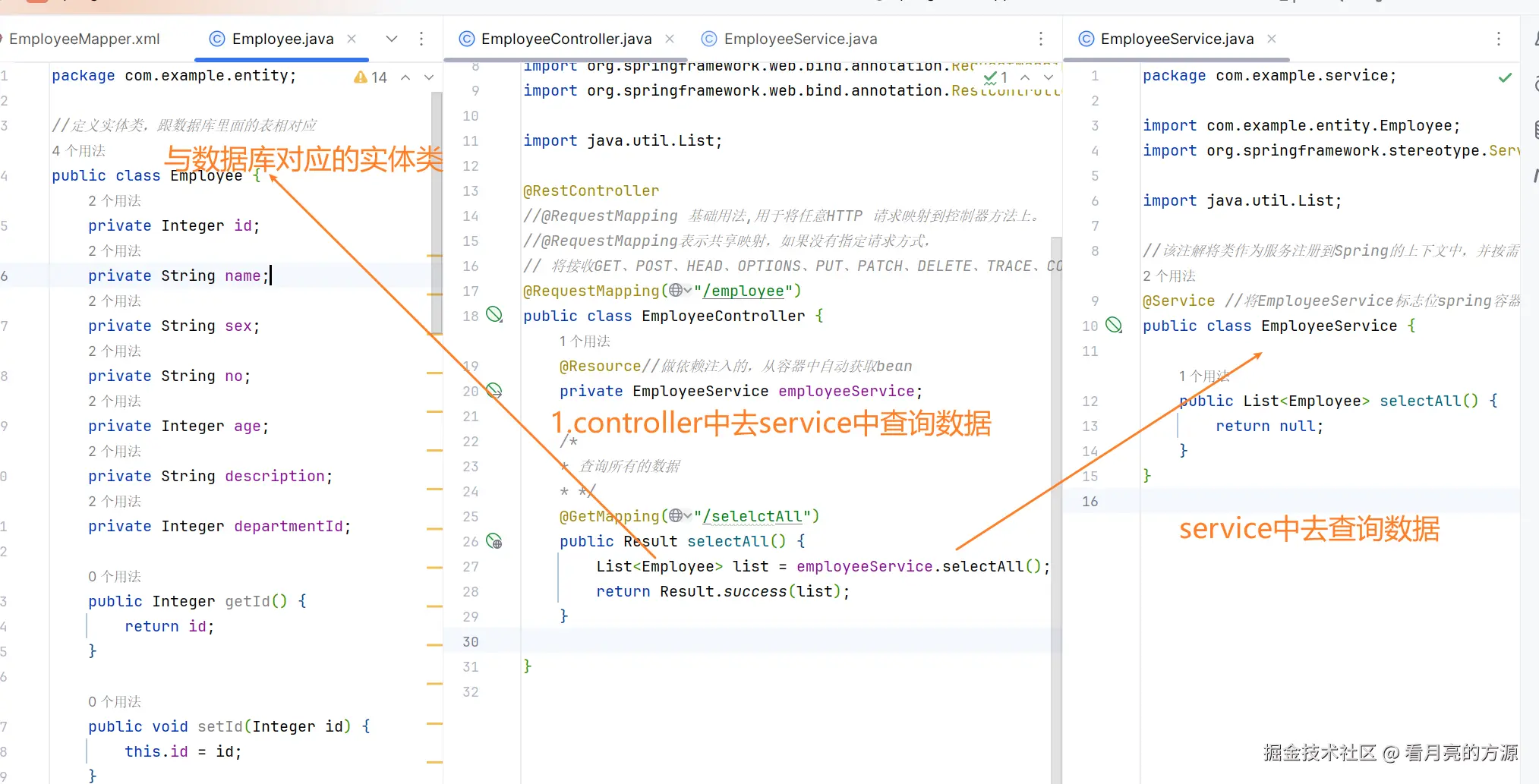Click the "0 个用法" hint above getId()

pos(115,576)
